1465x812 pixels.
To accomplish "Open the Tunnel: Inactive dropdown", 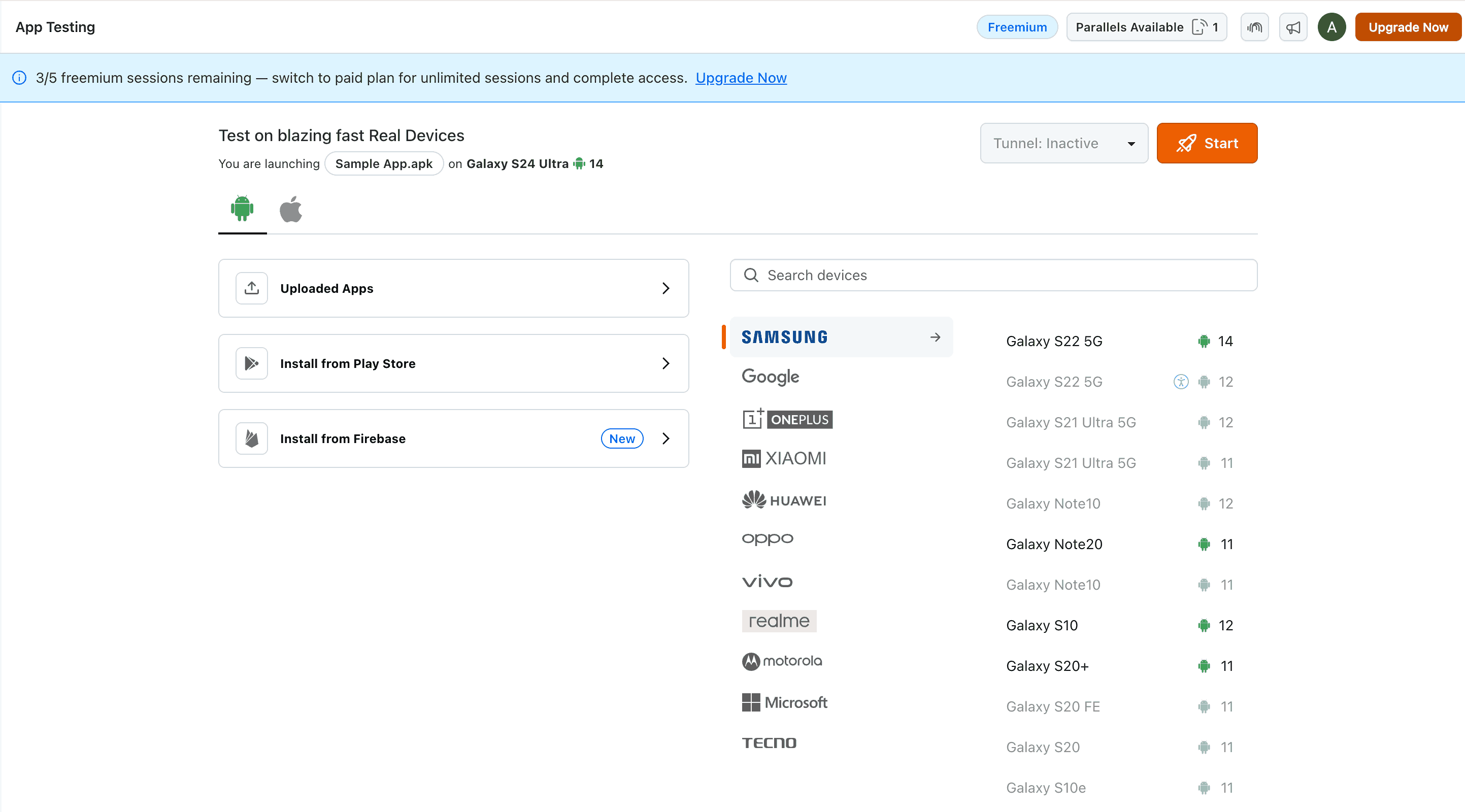I will click(x=1064, y=143).
